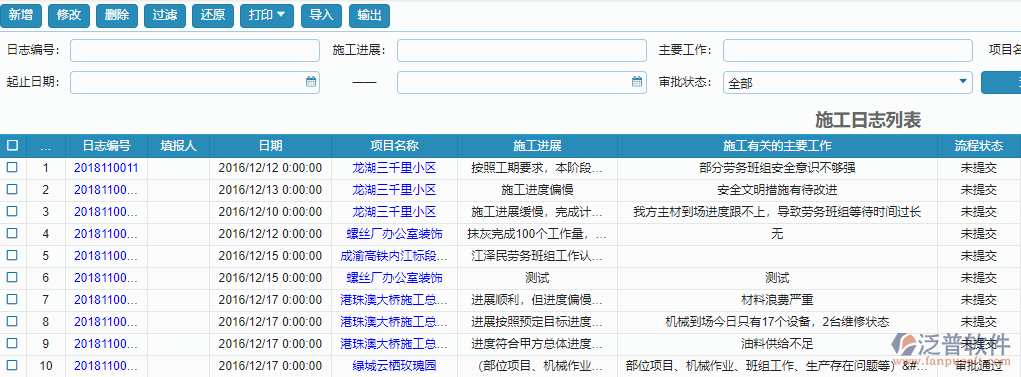Open 成渝高铁内江标段 project link in row 5
1021x377 pixels.
point(394,256)
